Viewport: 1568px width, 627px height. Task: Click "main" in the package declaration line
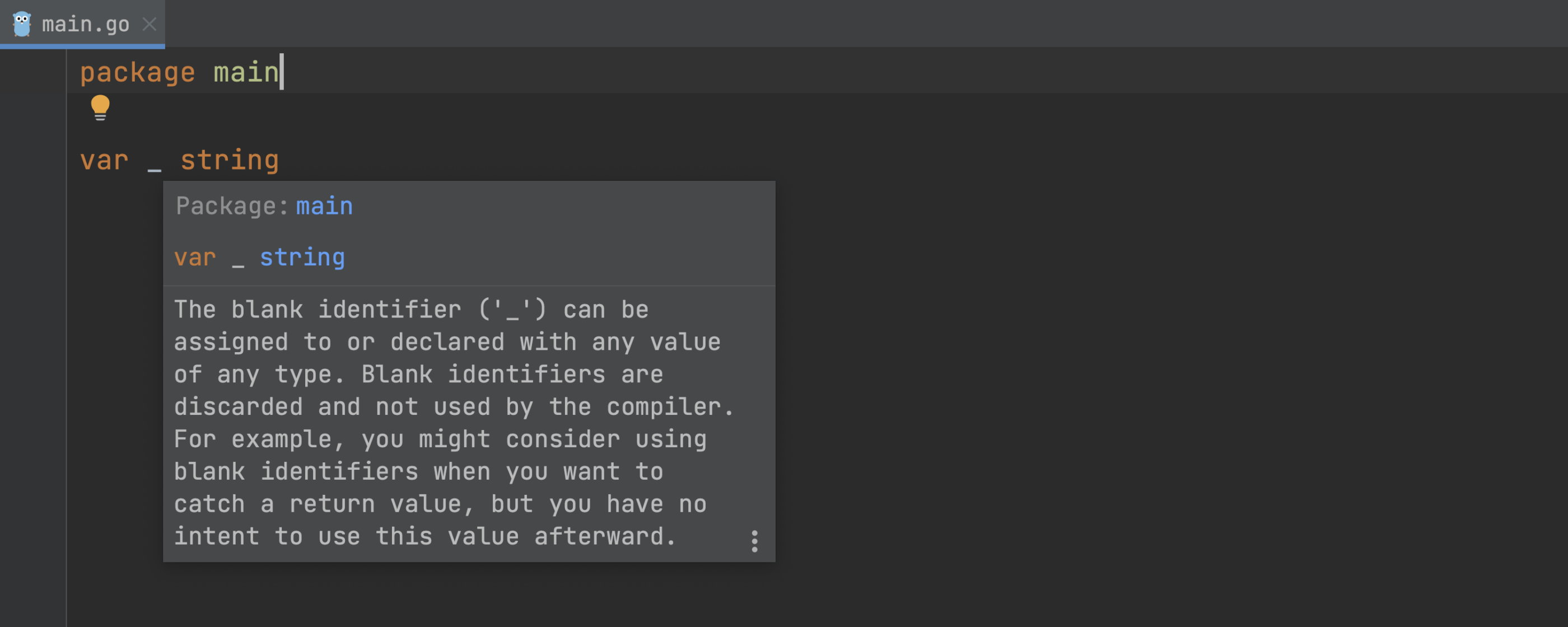[246, 72]
